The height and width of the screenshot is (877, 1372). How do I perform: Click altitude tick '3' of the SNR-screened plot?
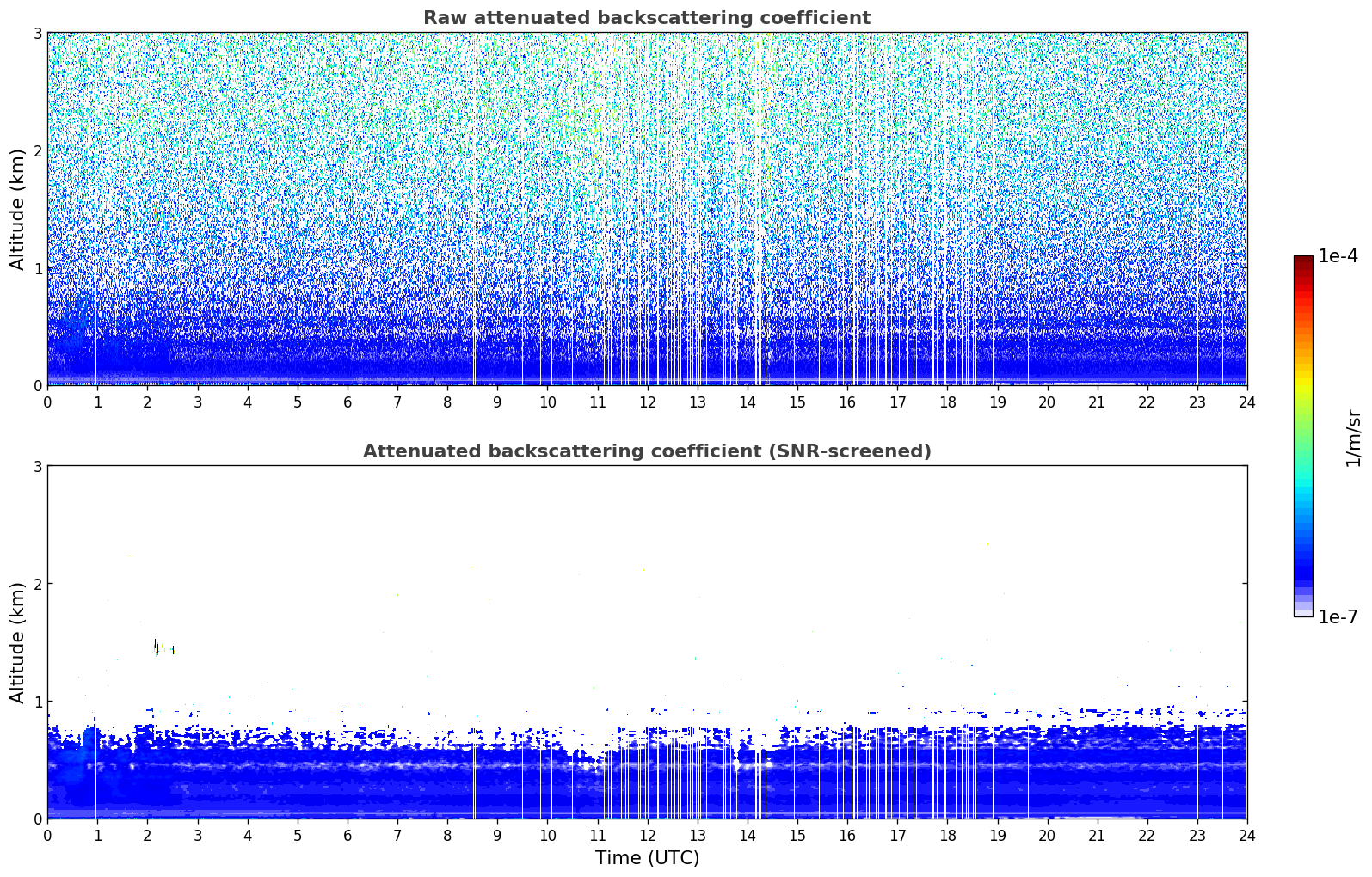coord(38,466)
